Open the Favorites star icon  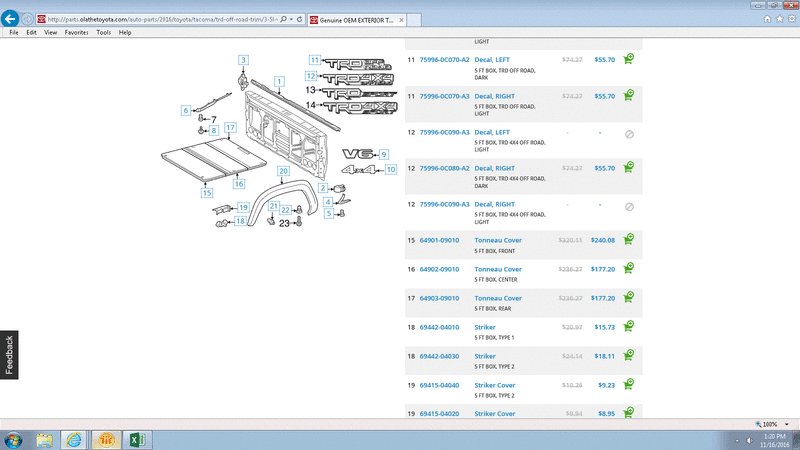pyautogui.click(x=779, y=19)
